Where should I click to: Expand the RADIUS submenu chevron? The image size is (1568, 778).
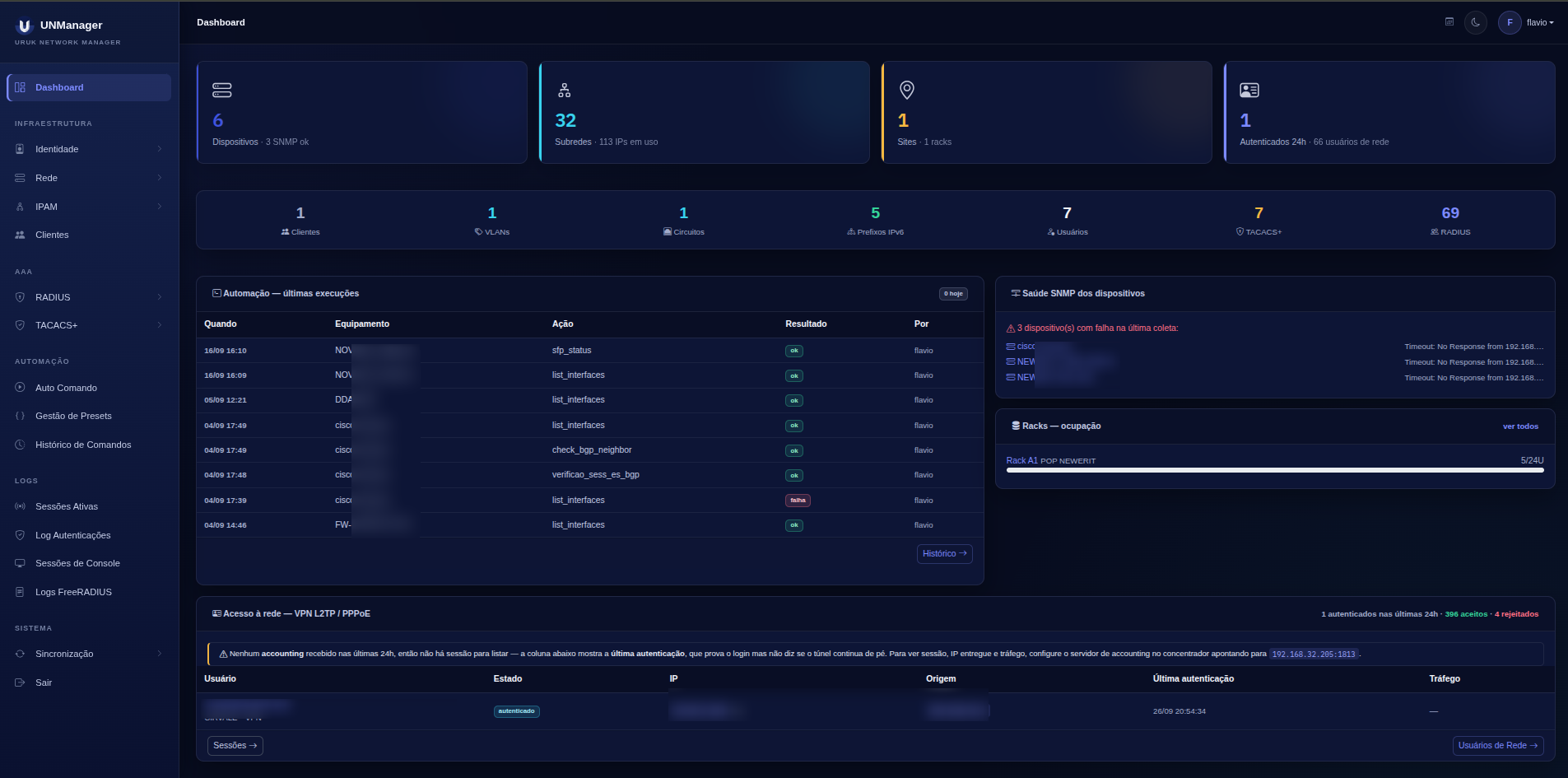160,297
